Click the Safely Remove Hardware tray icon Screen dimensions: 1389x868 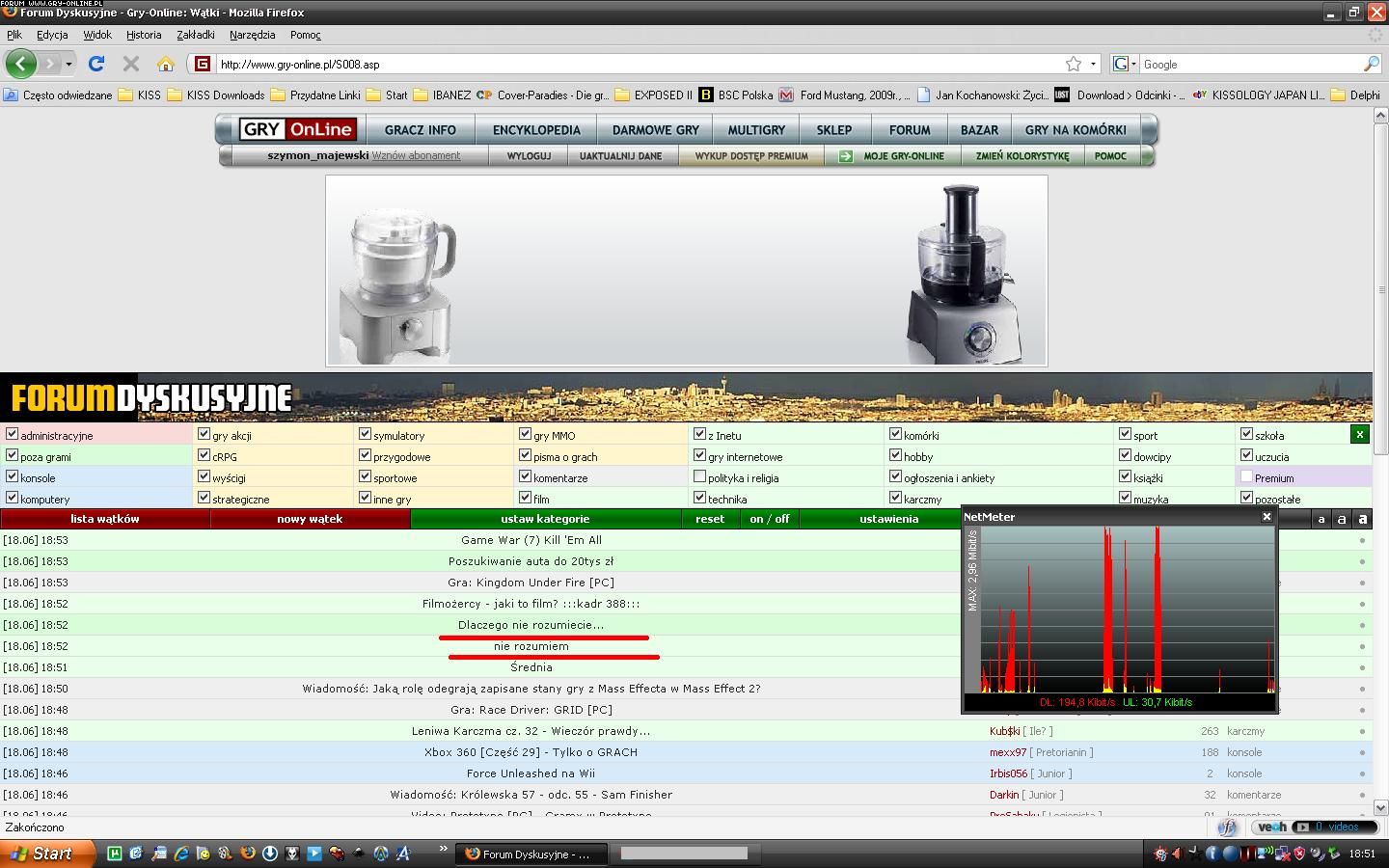pyautogui.click(x=1334, y=854)
